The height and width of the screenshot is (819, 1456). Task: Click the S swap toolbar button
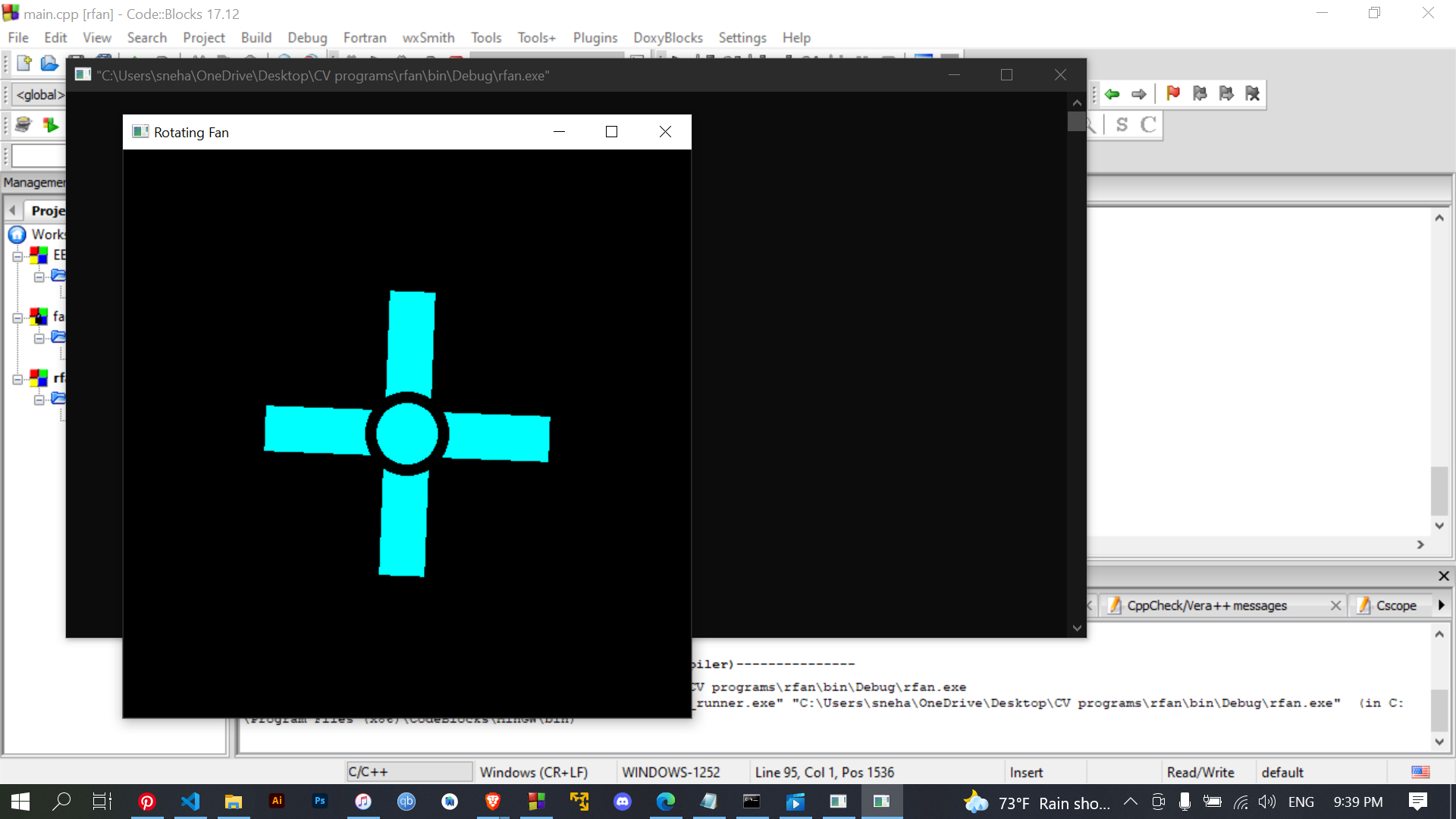[1122, 125]
